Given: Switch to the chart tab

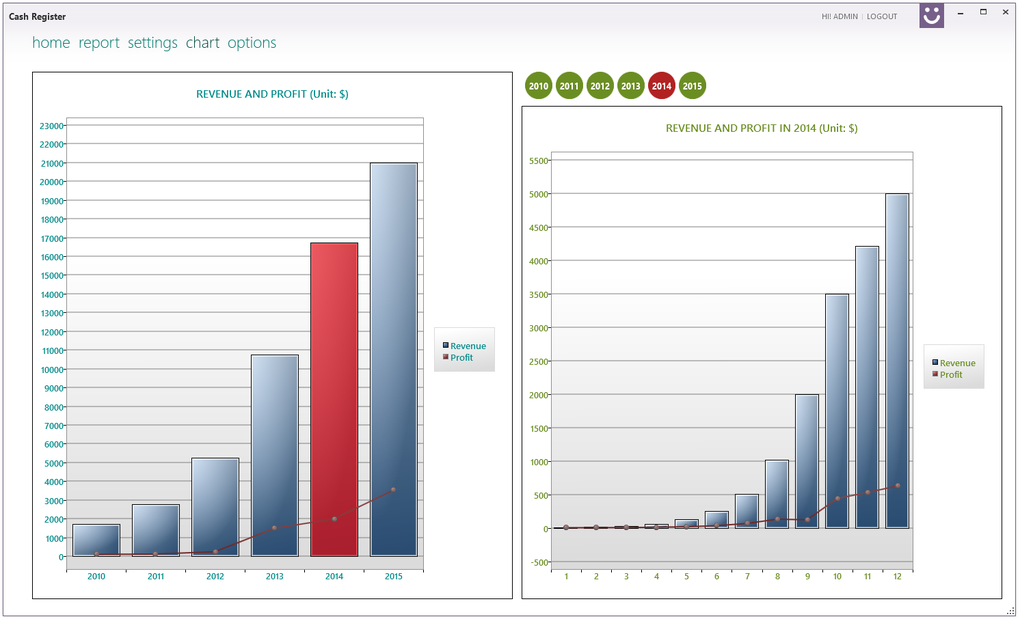Looking at the screenshot, I should click(202, 43).
